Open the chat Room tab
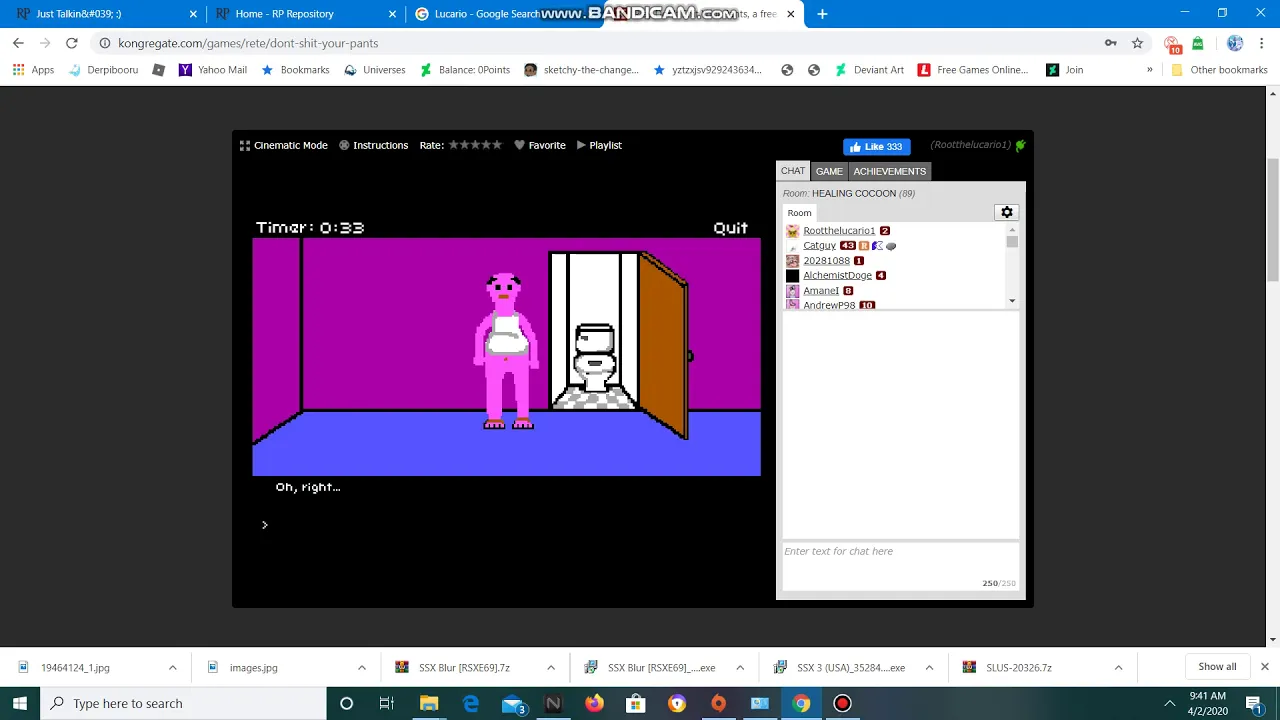 tap(799, 212)
